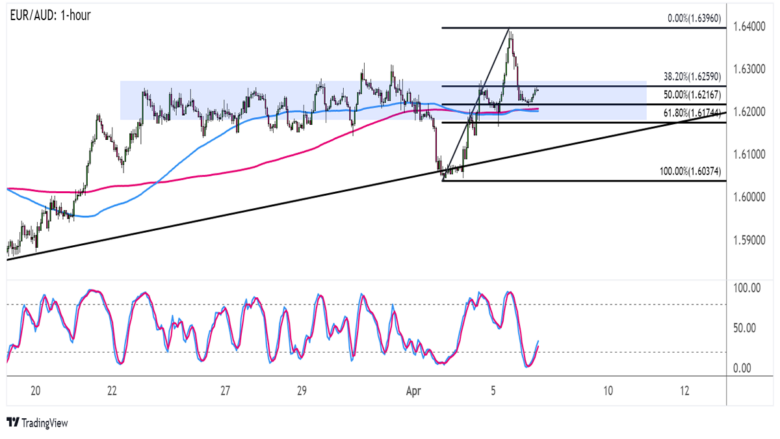Click the candlestick peak at swing high
The width and height of the screenshot is (780, 439).
(x=510, y=32)
